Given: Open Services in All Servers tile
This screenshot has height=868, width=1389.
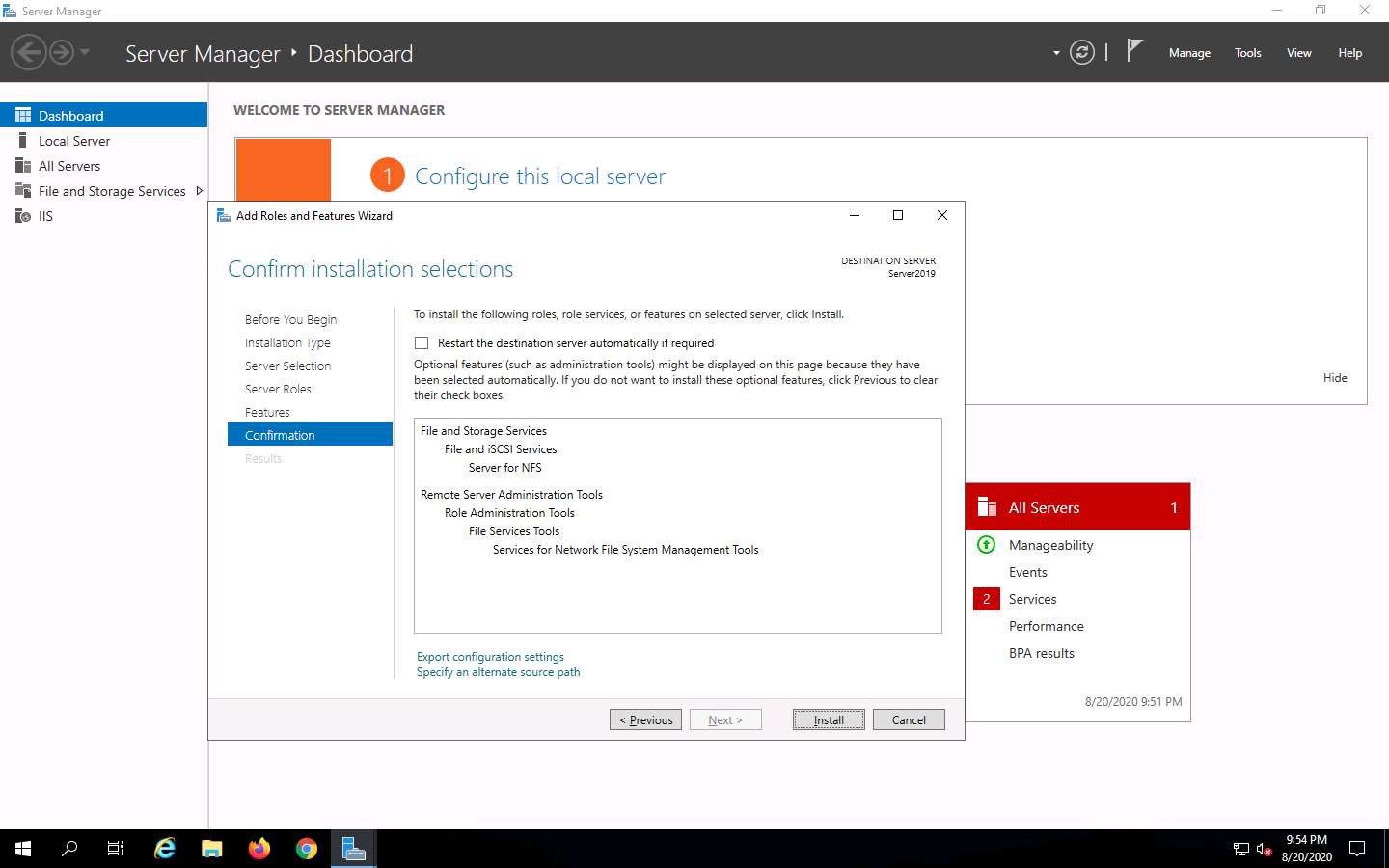Looking at the screenshot, I should [x=1032, y=599].
